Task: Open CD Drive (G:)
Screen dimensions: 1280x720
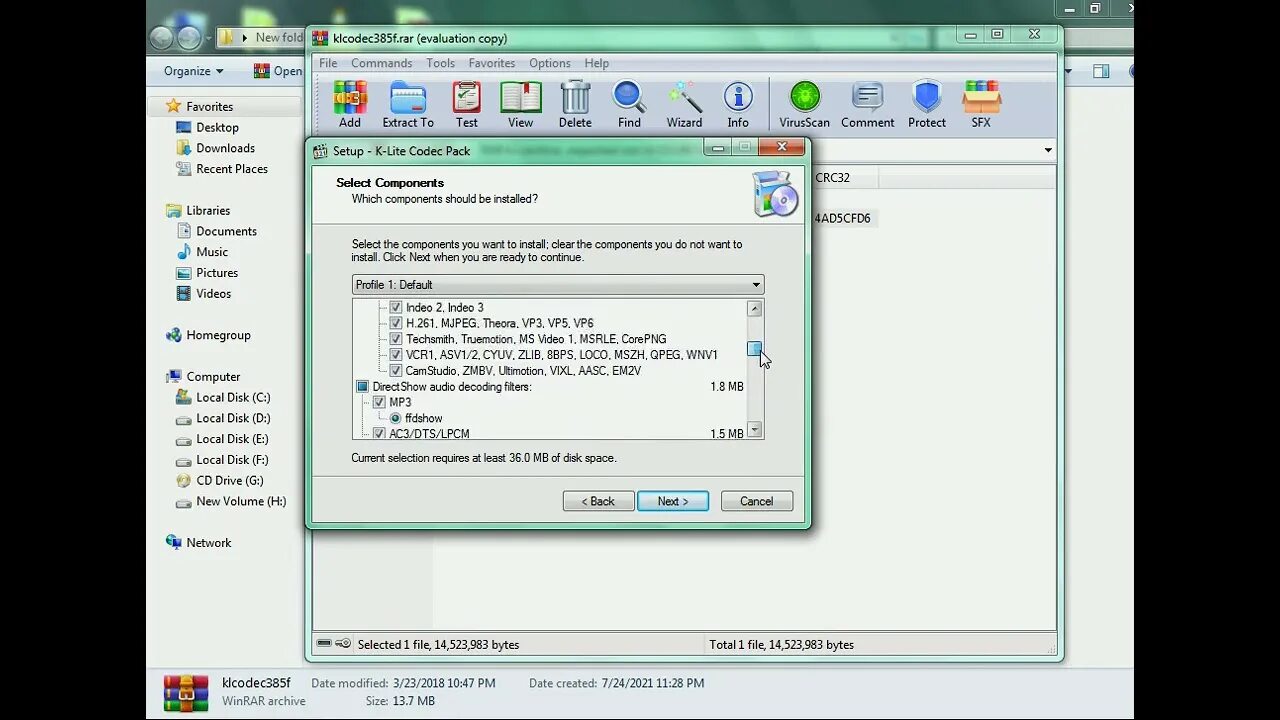Action: [x=229, y=480]
